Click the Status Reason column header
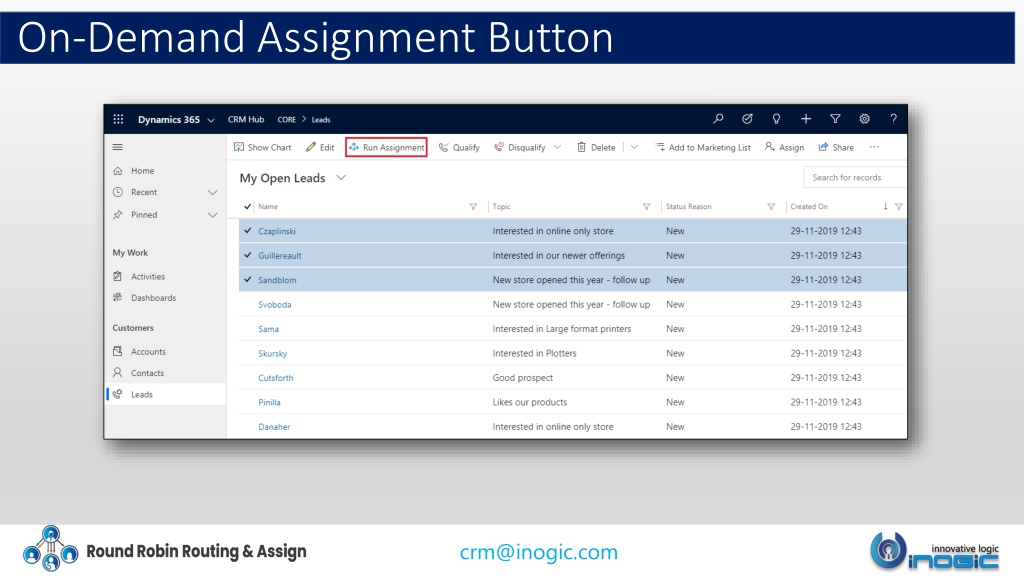The width and height of the screenshot is (1024, 576). coord(688,206)
